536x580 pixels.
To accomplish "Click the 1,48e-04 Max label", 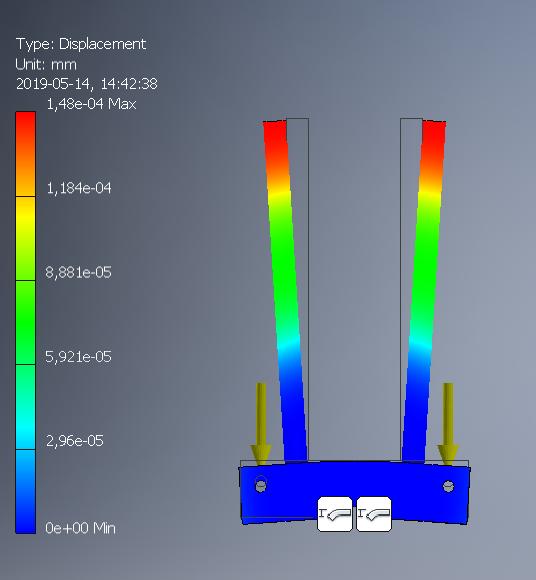I will [x=91, y=104].
